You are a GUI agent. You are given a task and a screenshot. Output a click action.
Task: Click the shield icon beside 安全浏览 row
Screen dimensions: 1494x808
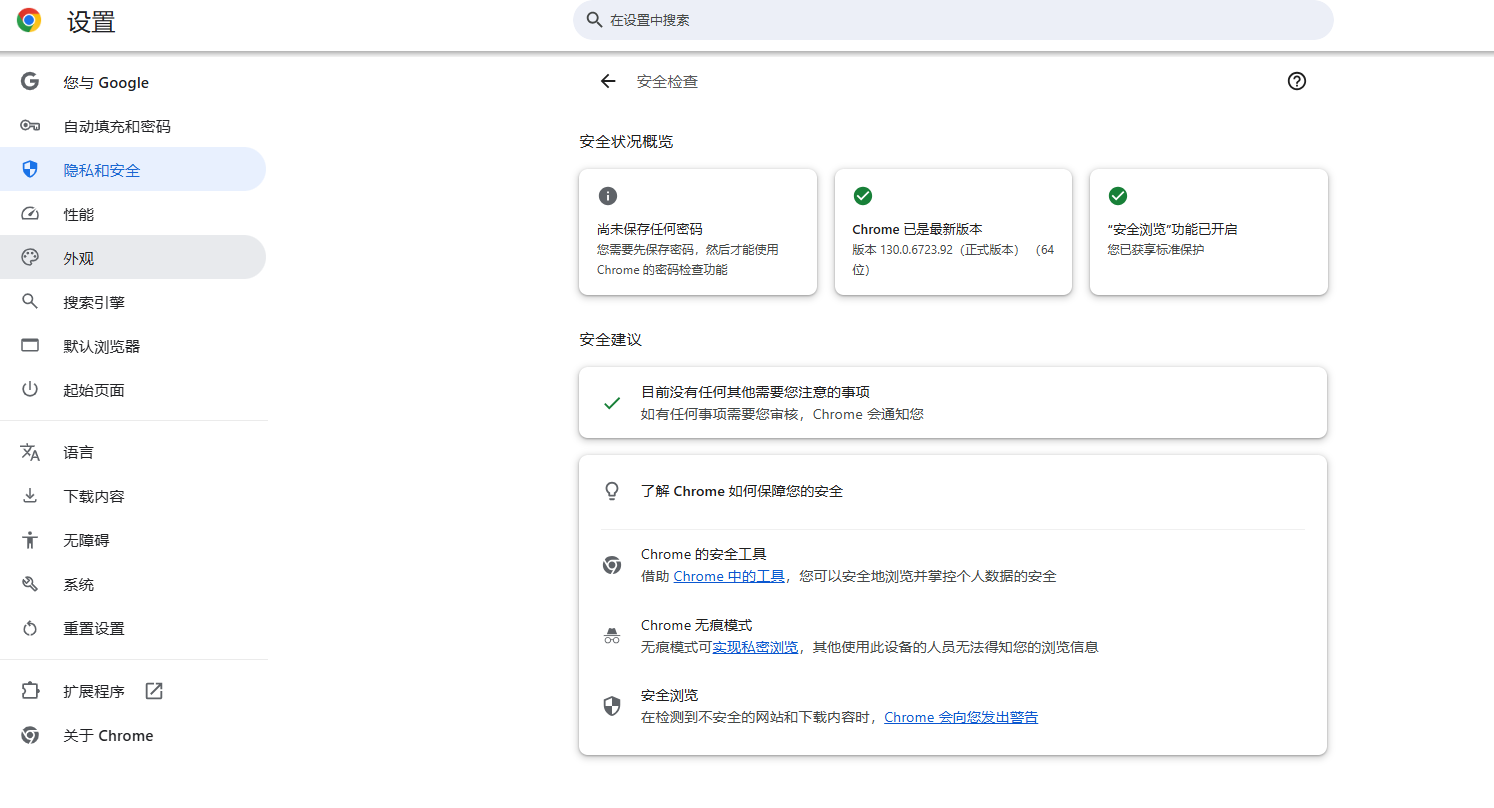(x=612, y=706)
